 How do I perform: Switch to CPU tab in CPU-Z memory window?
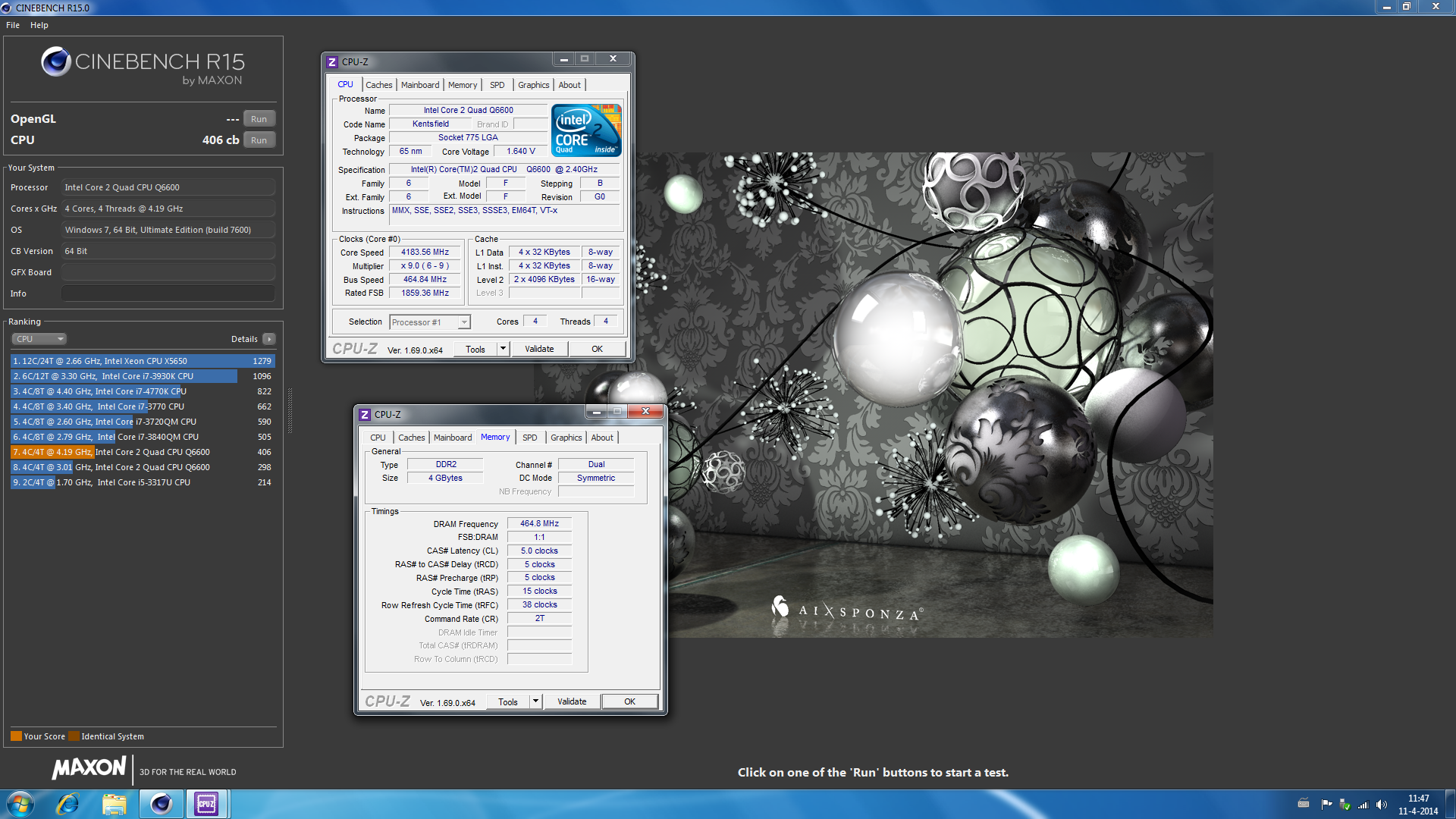378,438
